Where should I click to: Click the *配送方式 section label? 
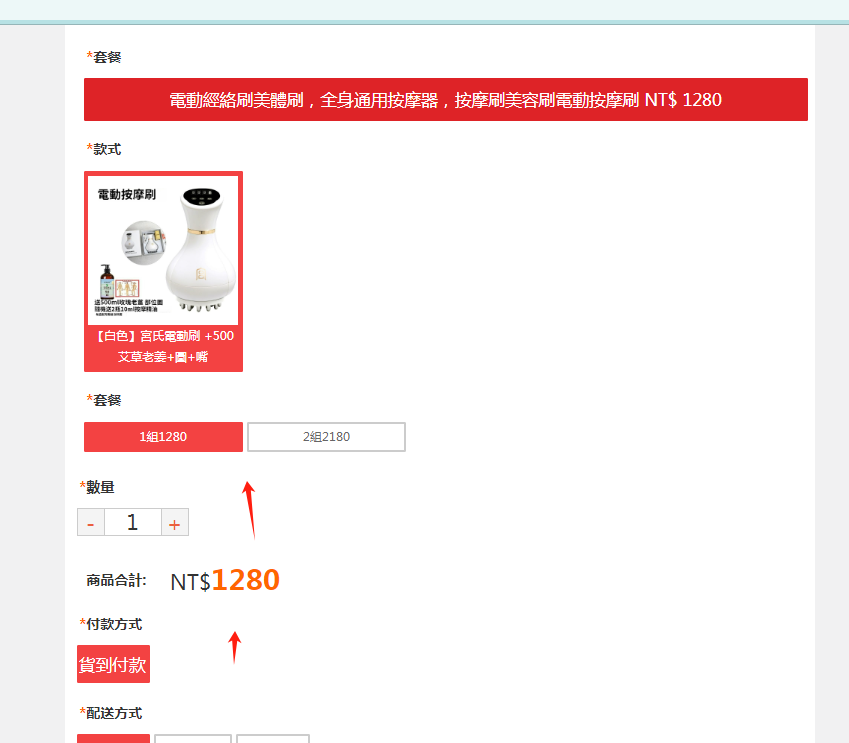(110, 713)
